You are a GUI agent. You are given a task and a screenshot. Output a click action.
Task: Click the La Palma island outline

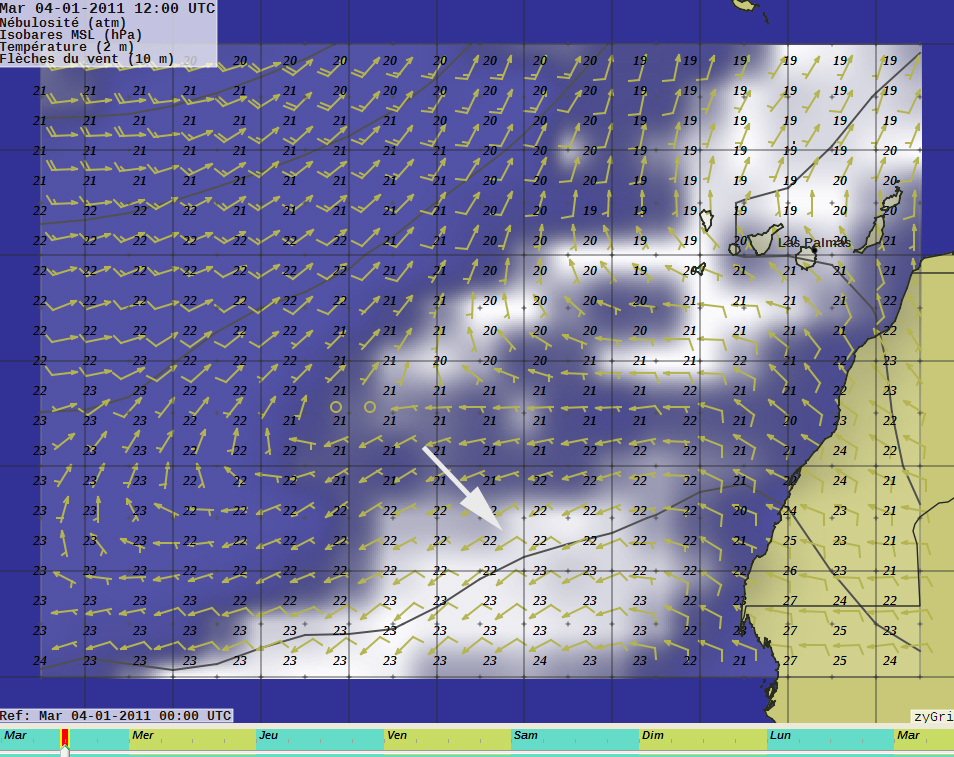pyautogui.click(x=707, y=220)
